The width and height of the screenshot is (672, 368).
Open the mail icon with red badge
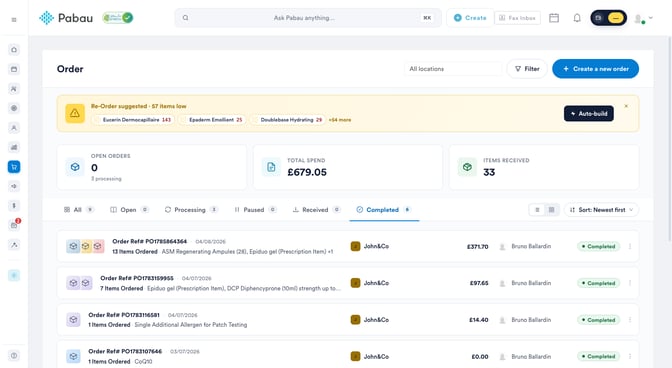click(x=14, y=225)
